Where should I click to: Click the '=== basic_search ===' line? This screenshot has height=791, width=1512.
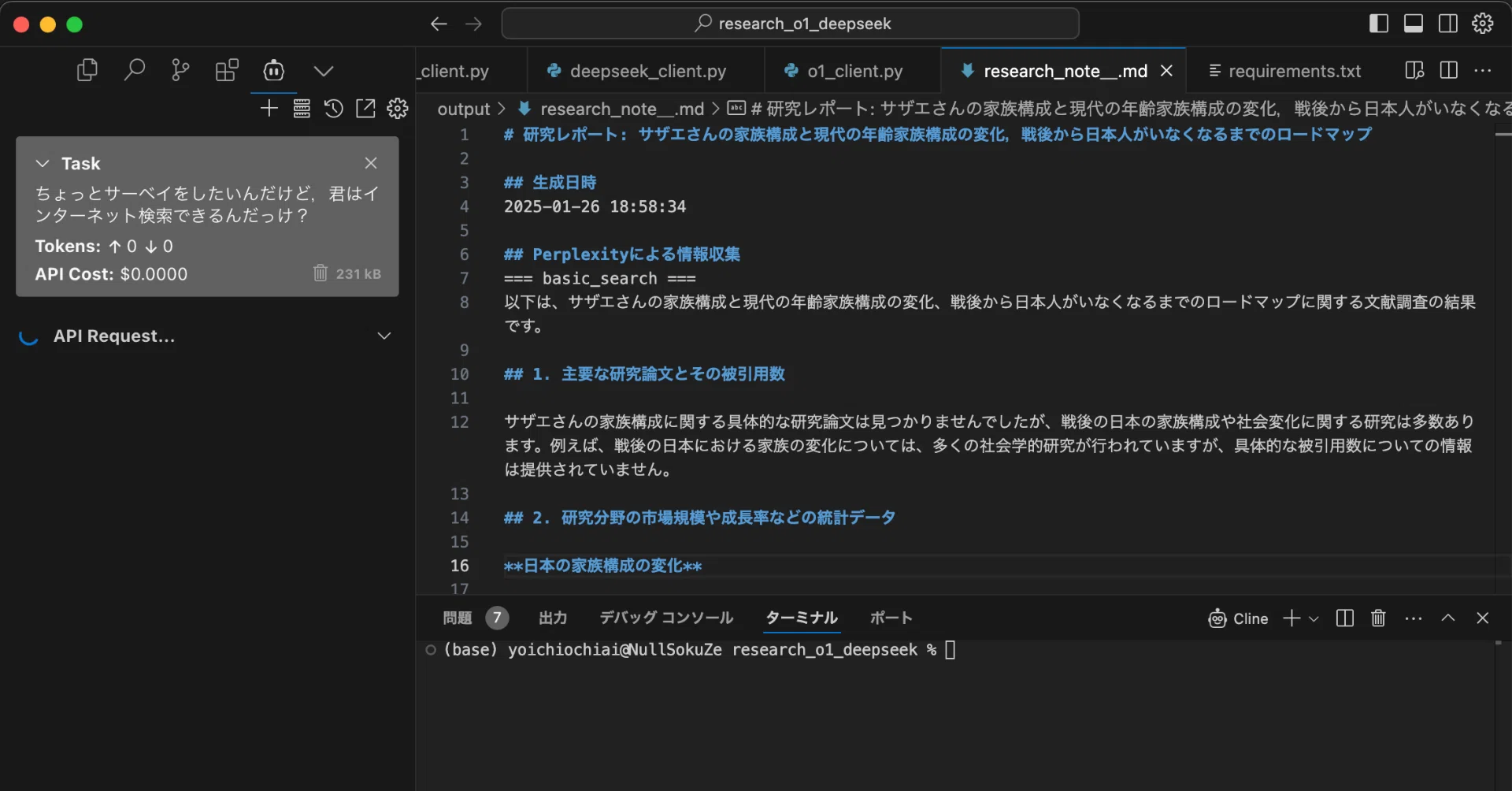pos(599,278)
